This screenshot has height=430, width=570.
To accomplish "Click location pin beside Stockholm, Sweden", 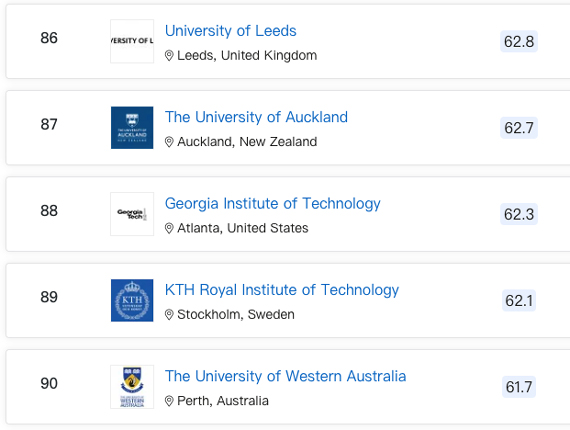I will [169, 314].
